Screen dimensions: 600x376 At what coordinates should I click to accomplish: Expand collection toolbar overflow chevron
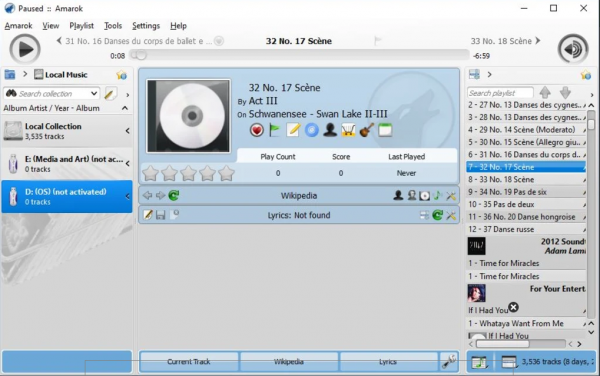128,94
